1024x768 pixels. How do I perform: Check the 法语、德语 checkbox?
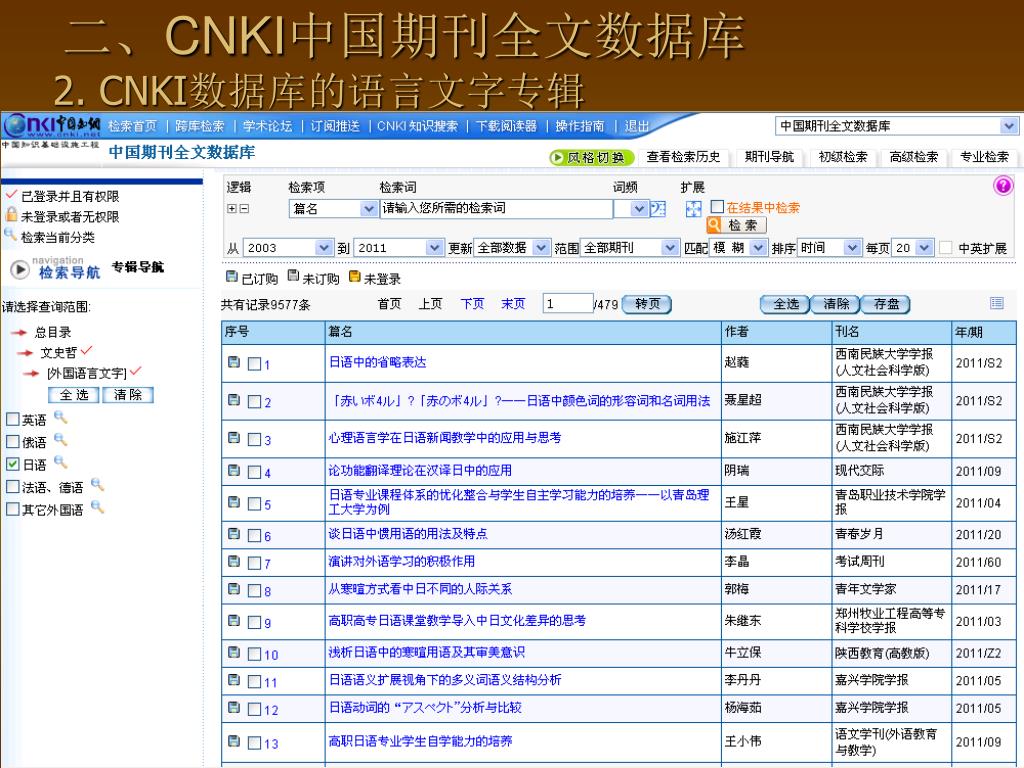(x=12, y=487)
